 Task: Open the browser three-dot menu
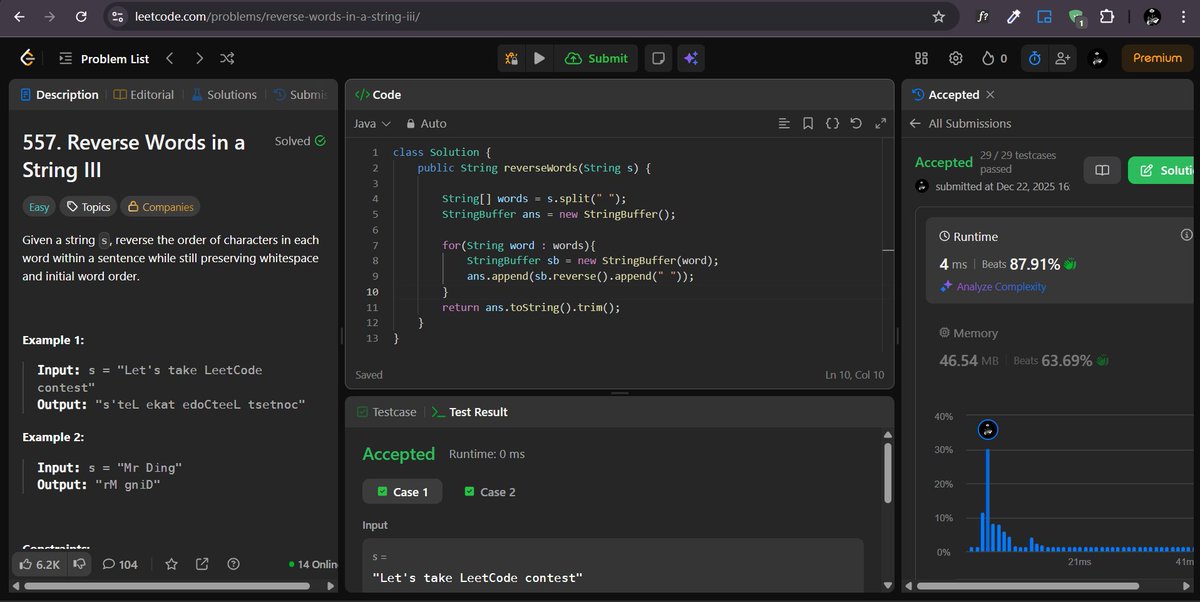coord(1182,16)
